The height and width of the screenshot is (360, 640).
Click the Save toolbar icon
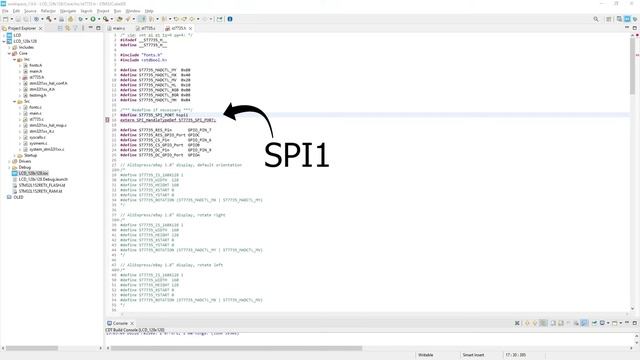(x=18, y=19)
